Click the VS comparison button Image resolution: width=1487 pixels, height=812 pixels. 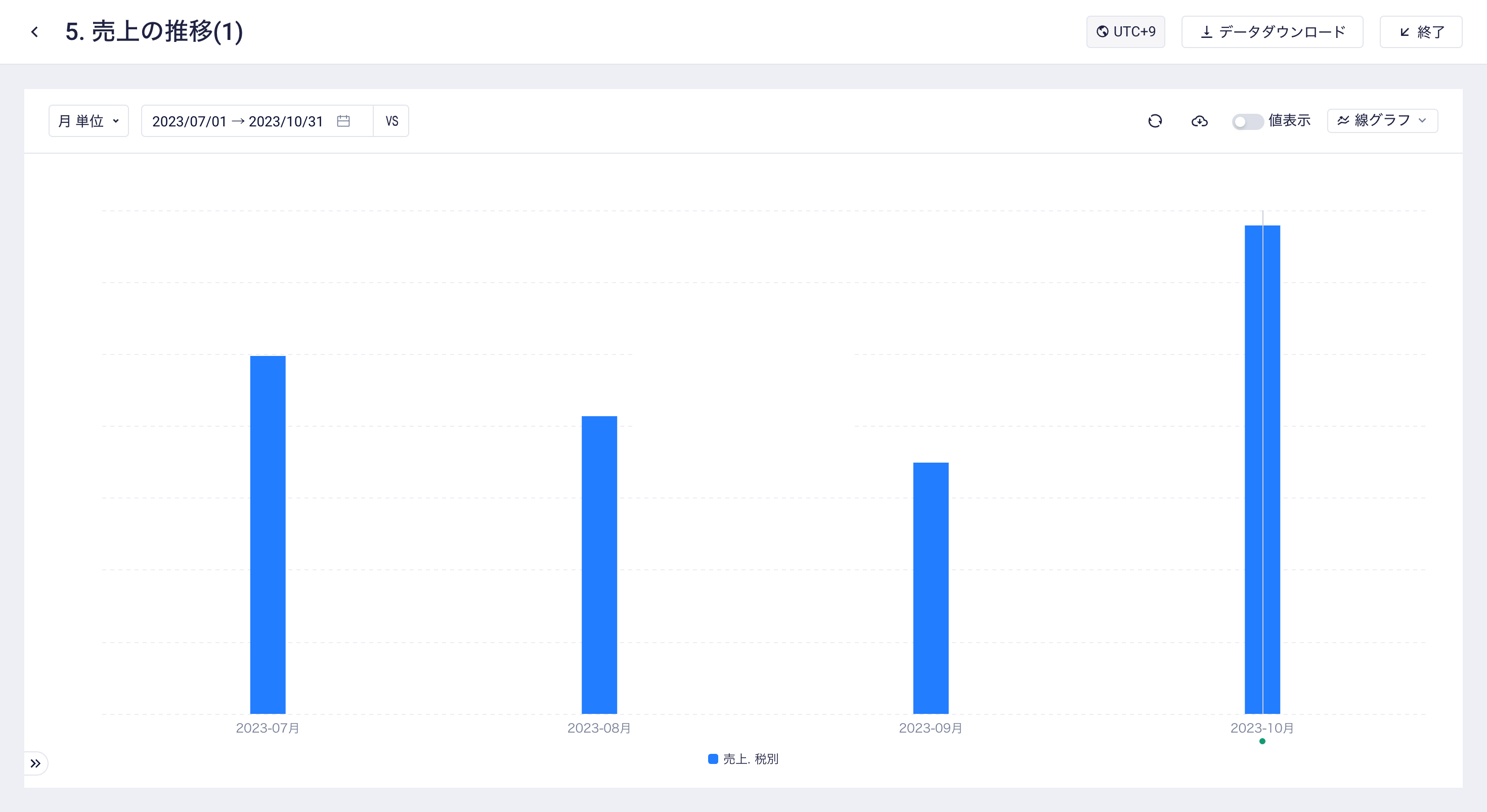391,121
